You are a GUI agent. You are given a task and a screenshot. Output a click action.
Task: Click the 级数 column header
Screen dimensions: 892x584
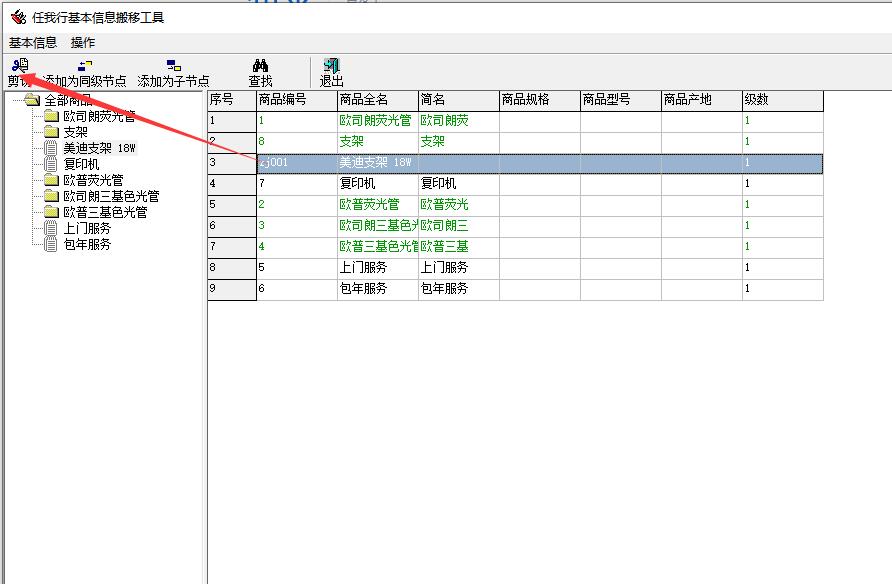[x=783, y=101]
